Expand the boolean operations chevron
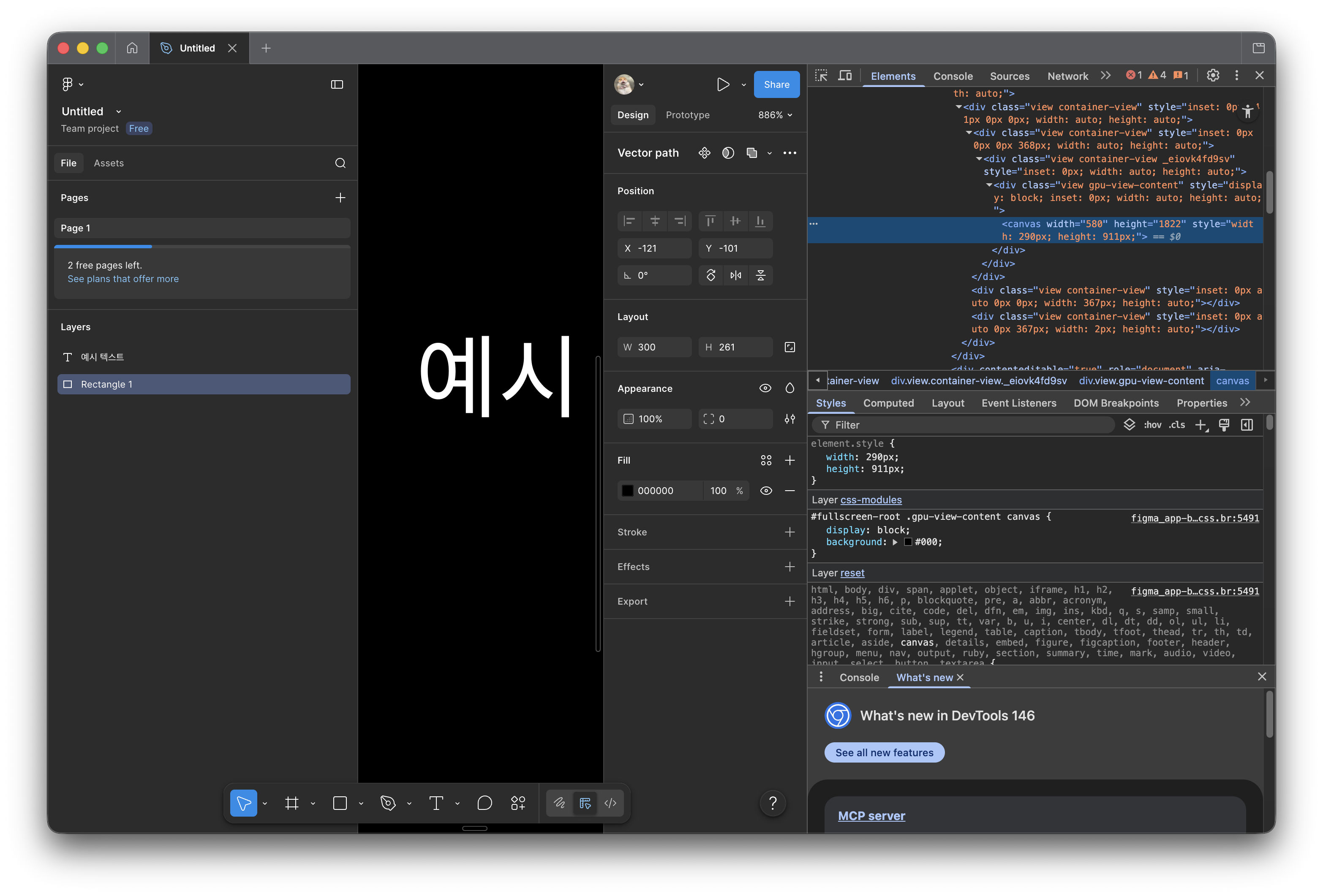This screenshot has height=896, width=1323. 770,153
